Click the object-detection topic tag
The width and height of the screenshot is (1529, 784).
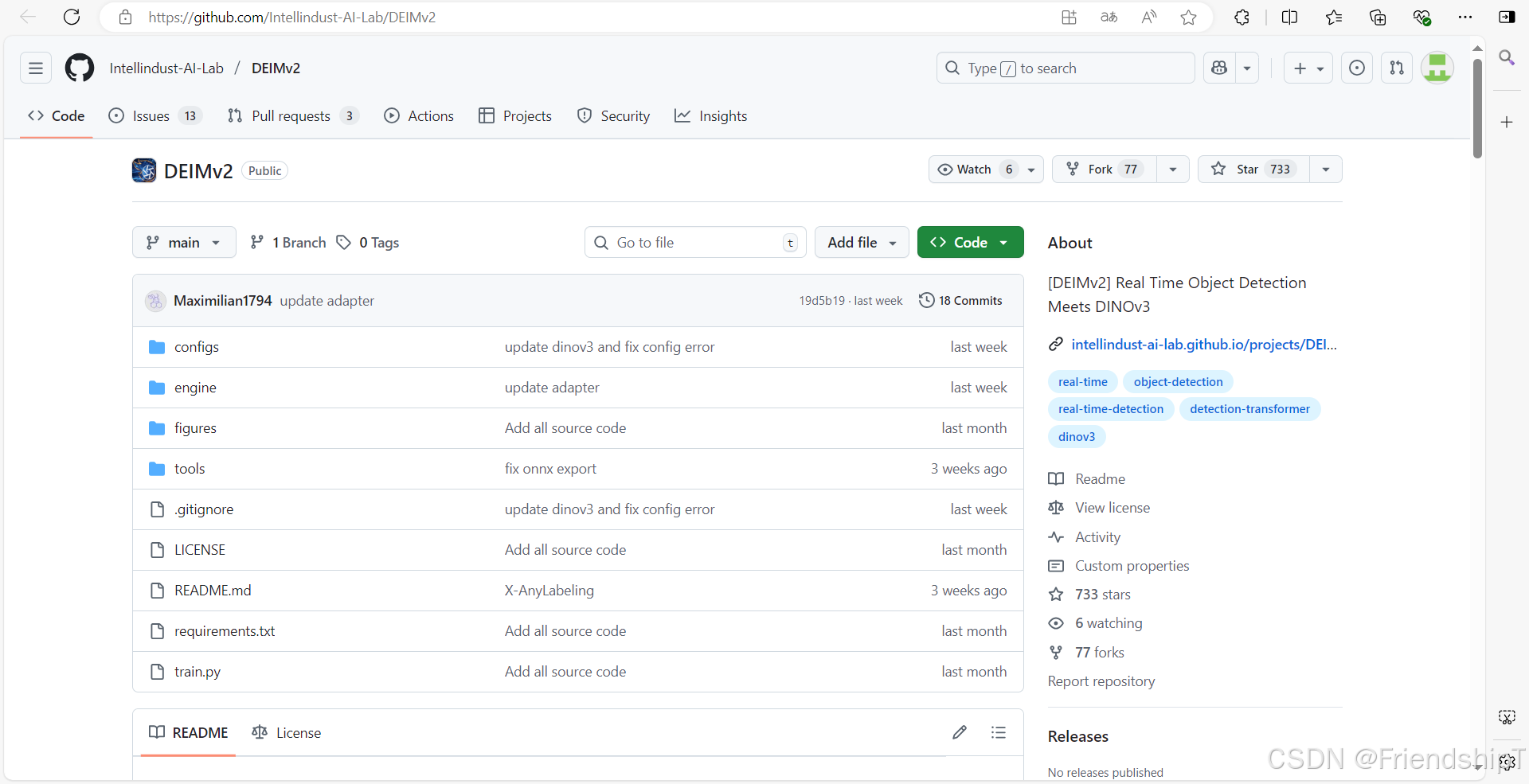1178,382
